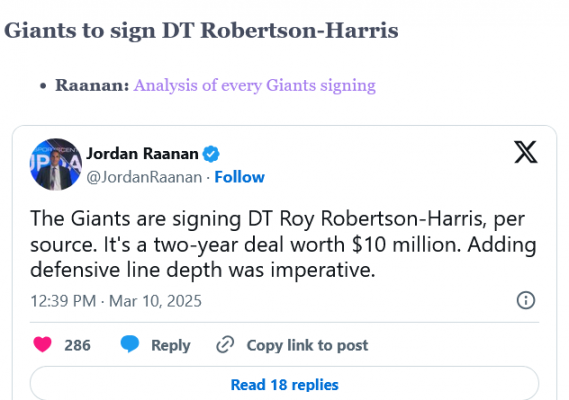Click the pink heart like icon
The height and width of the screenshot is (400, 569).
pyautogui.click(x=42, y=344)
